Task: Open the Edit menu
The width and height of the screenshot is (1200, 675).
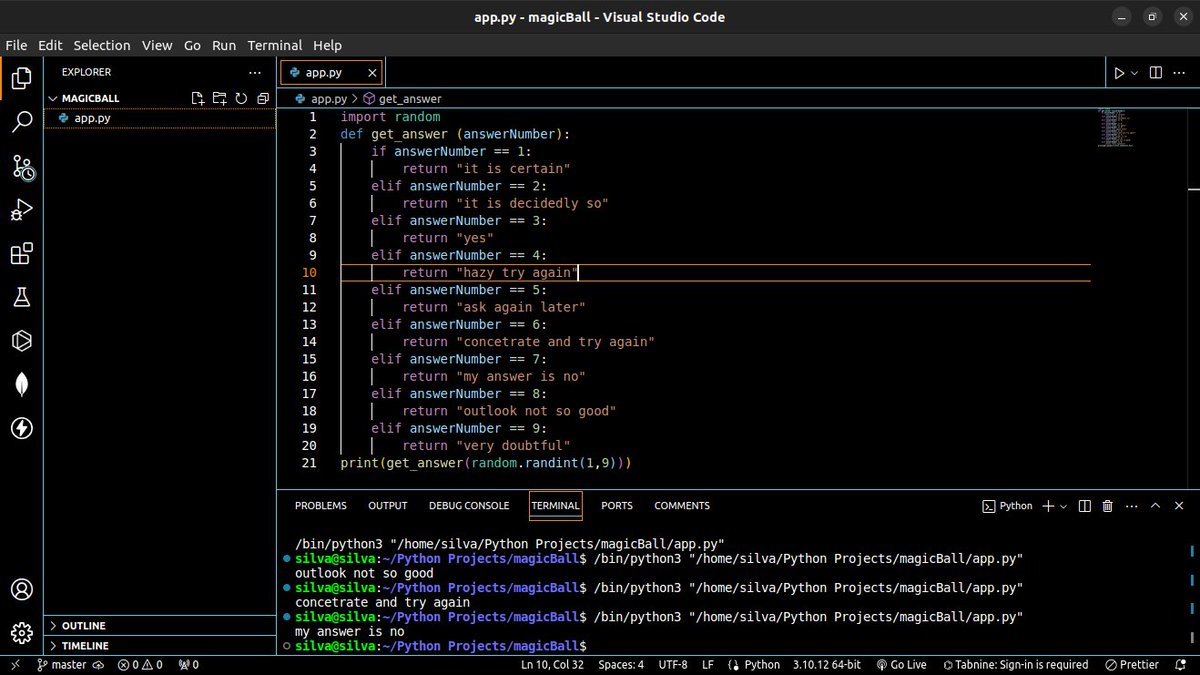Action: tap(50, 45)
